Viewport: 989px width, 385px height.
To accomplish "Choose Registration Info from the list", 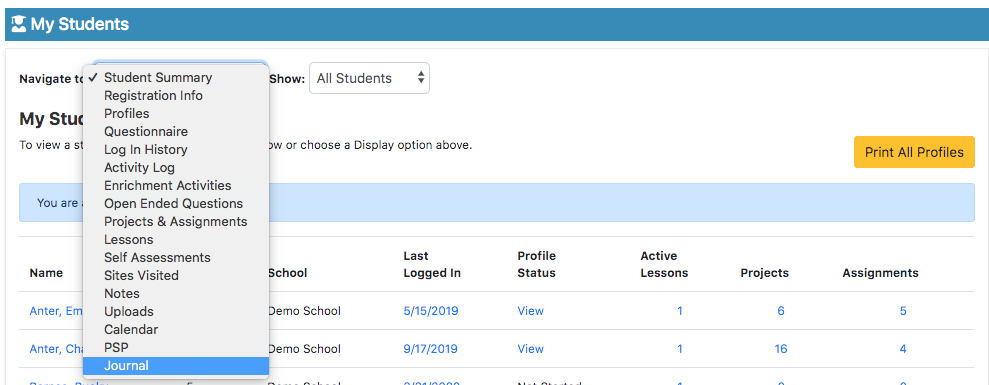I will click(x=176, y=95).
